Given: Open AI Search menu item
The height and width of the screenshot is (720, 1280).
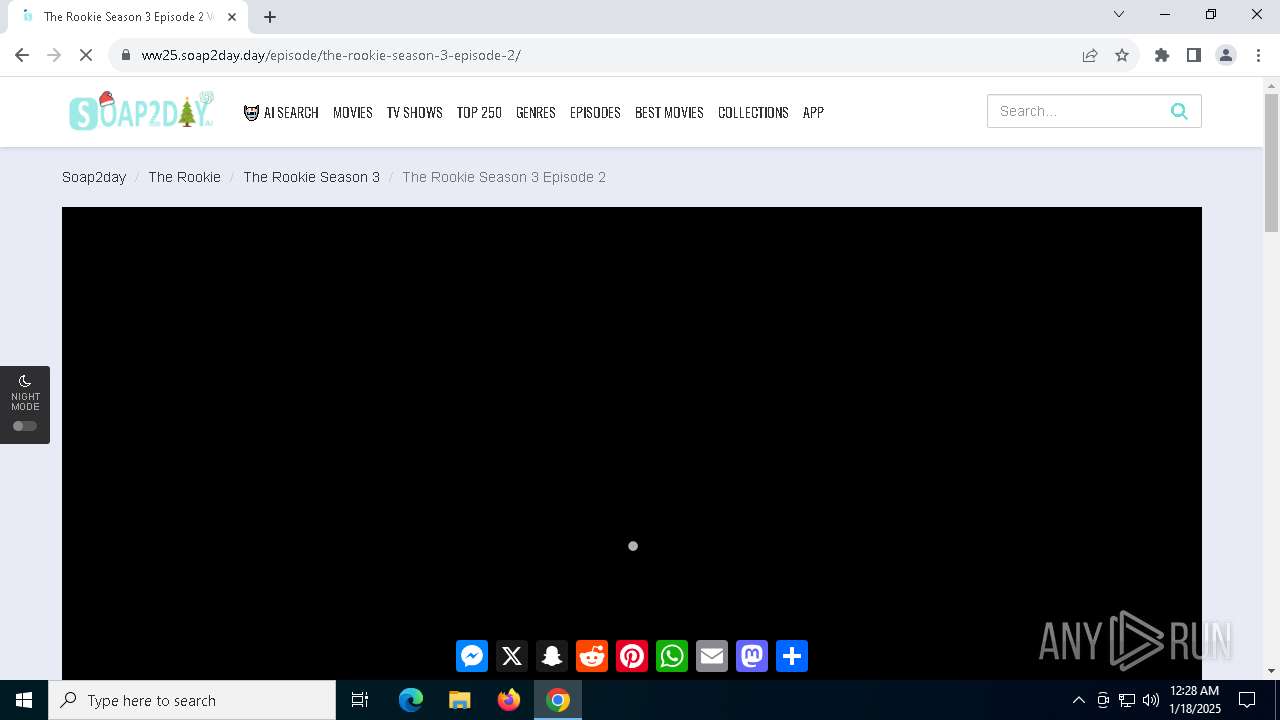Looking at the screenshot, I should point(281,112).
